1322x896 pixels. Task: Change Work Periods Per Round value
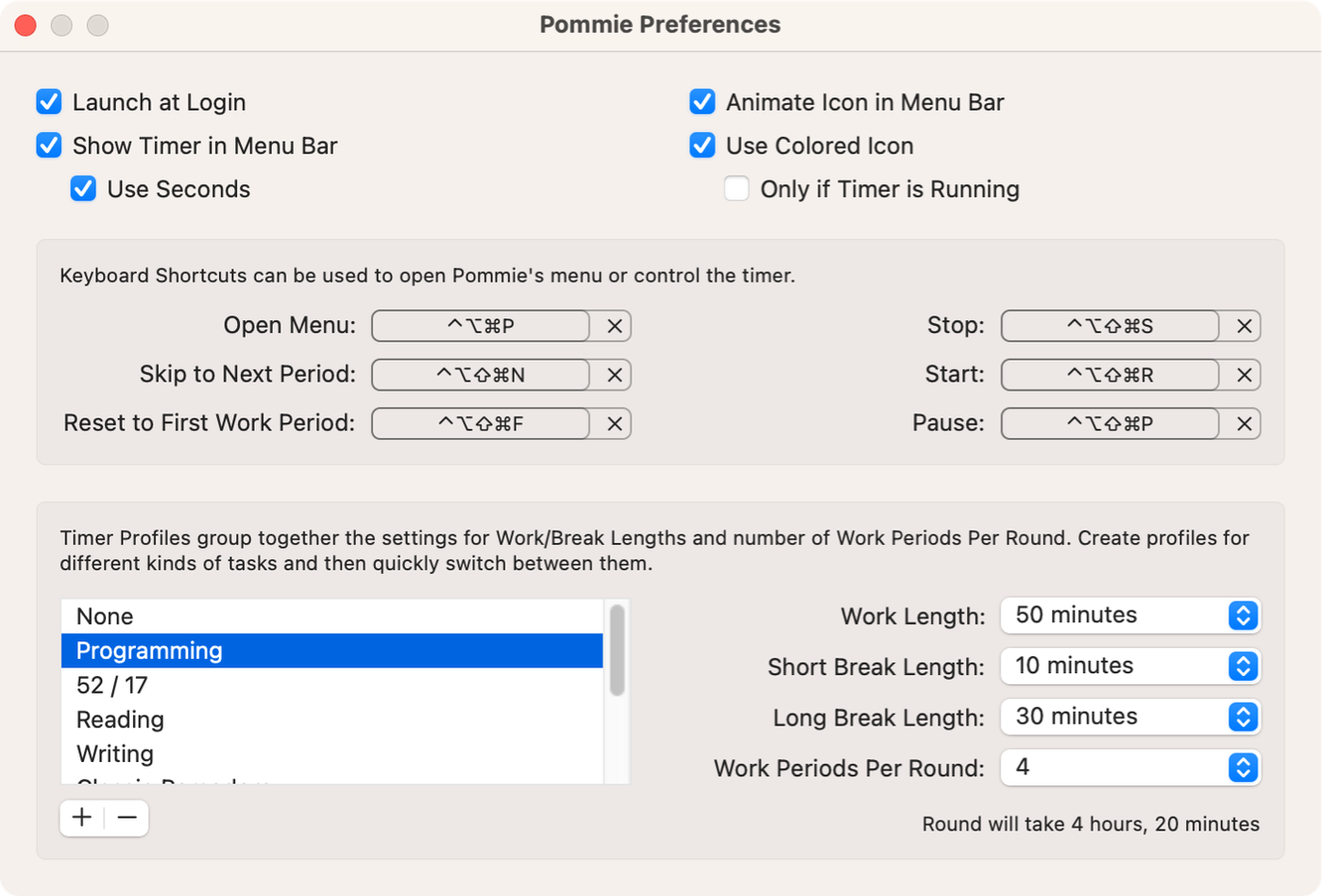[1130, 768]
